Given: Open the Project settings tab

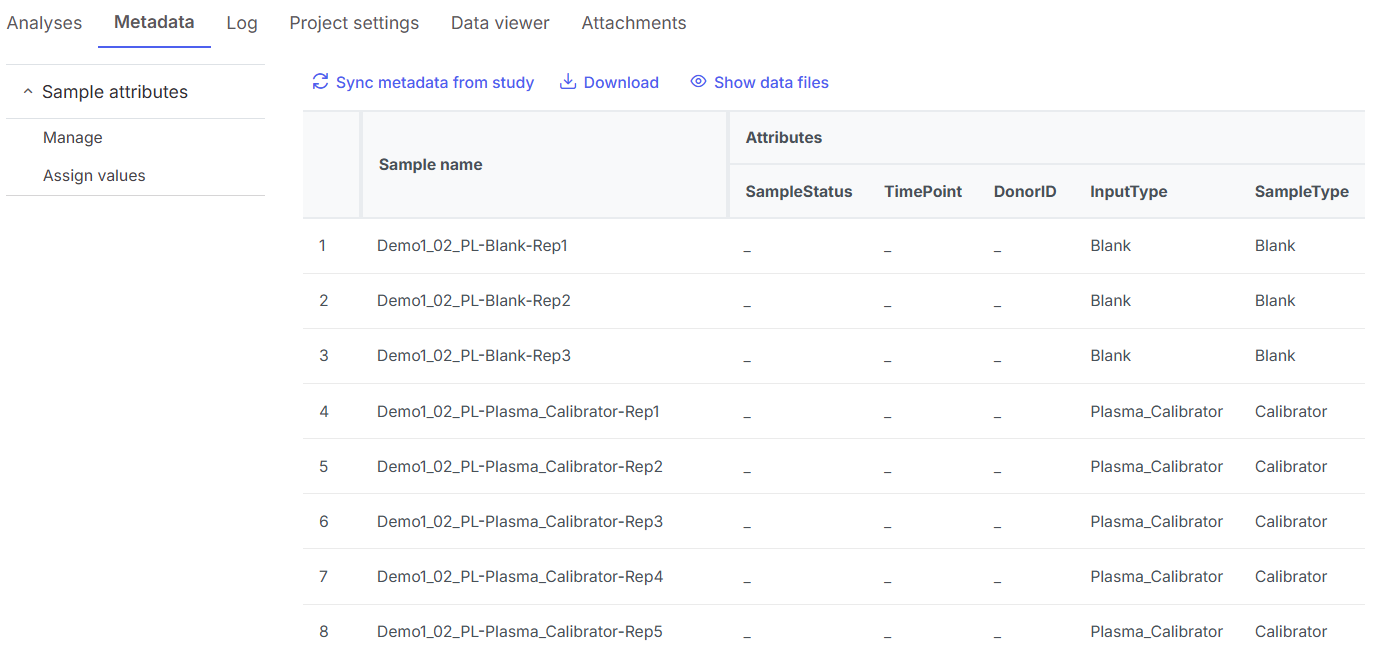Looking at the screenshot, I should point(354,23).
